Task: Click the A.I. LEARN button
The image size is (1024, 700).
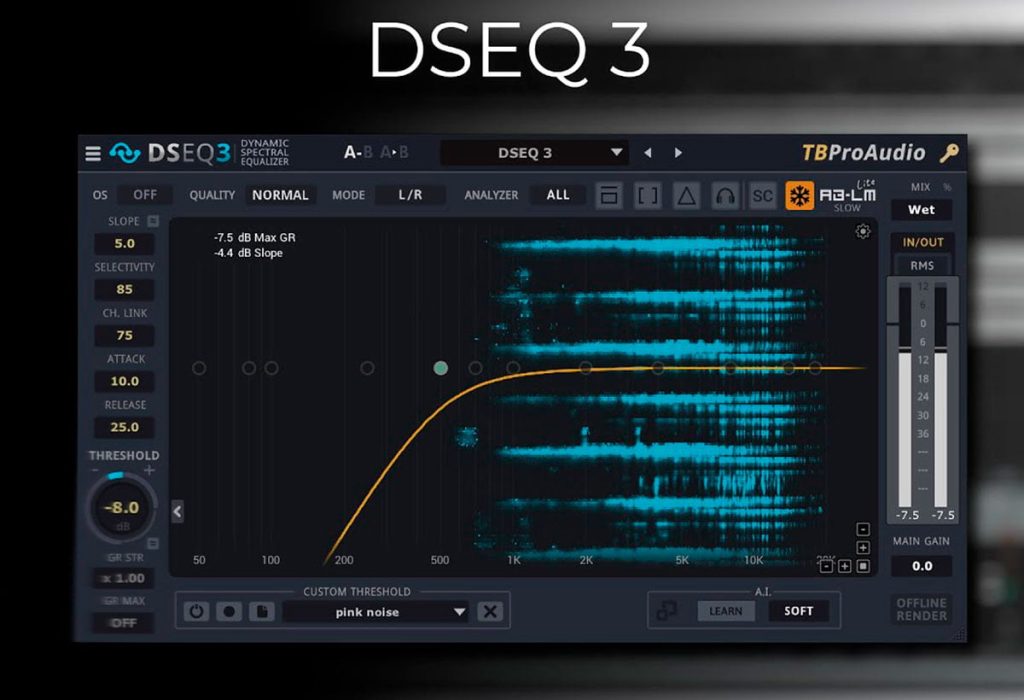Action: pos(726,611)
